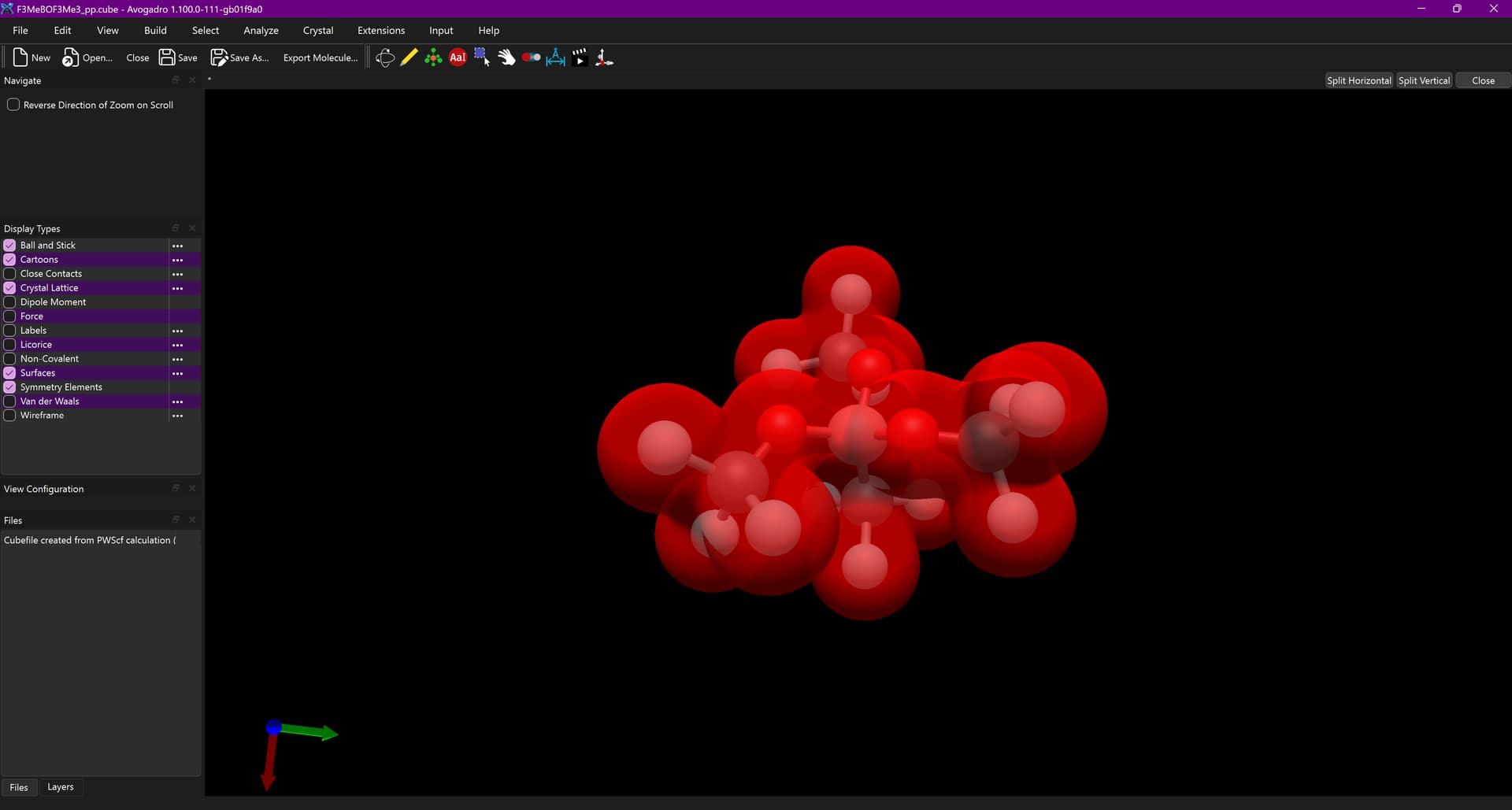Select the Draw pencil tool

(409, 57)
